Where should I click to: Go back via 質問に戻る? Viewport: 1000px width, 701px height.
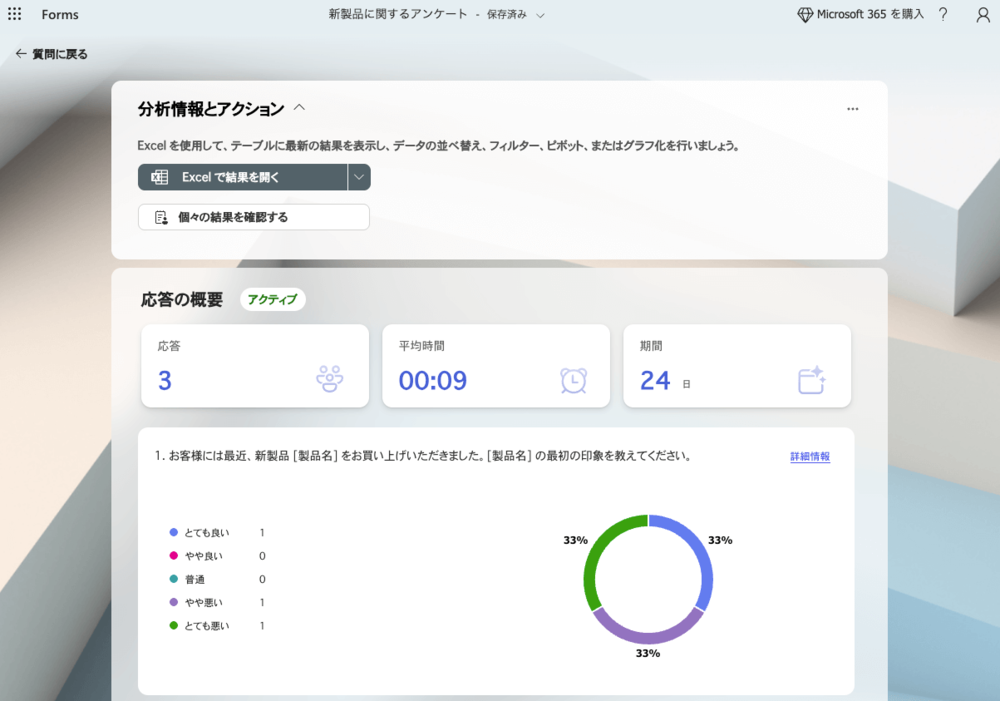point(51,54)
